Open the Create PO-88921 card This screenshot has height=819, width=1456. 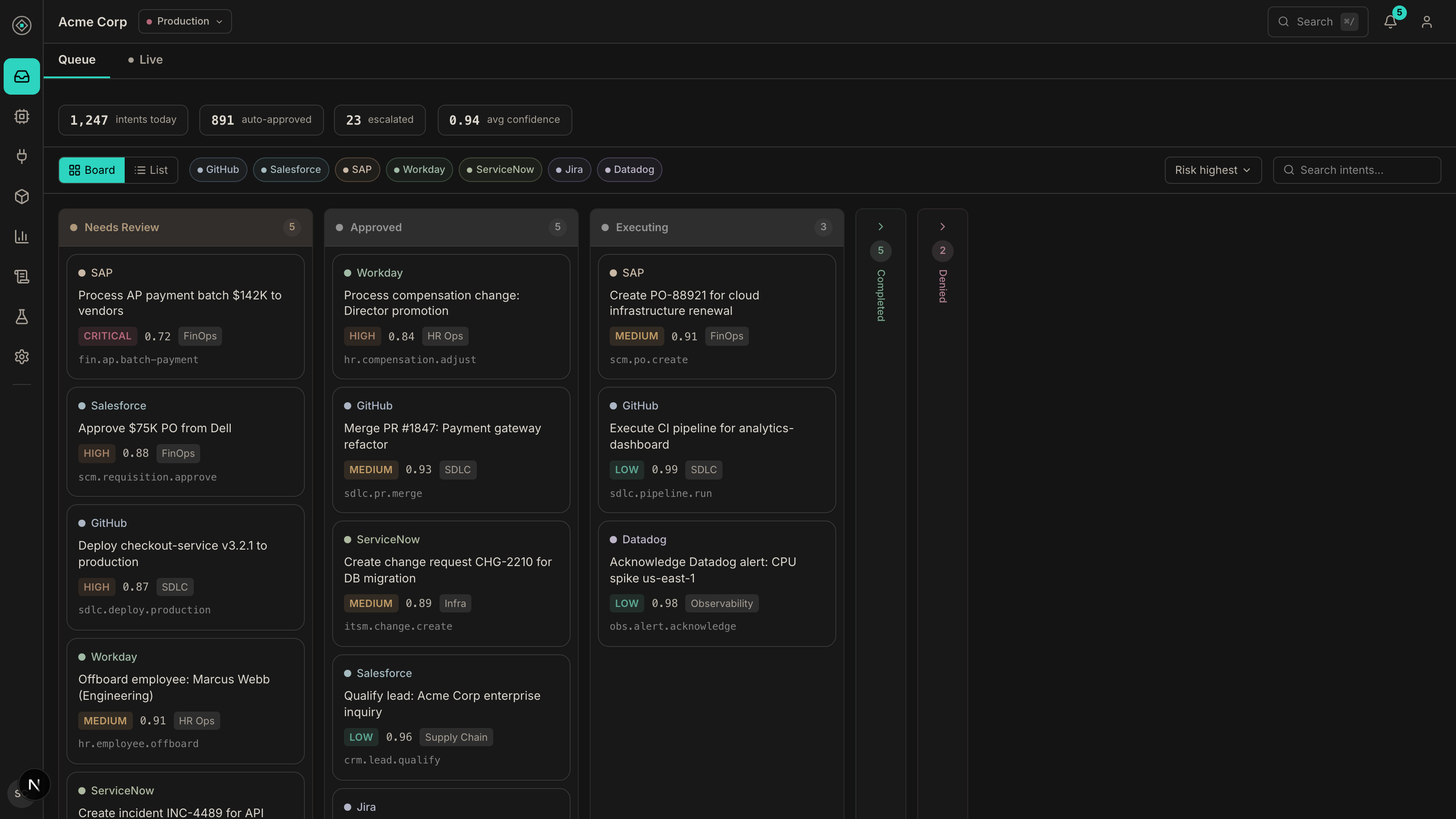click(717, 317)
